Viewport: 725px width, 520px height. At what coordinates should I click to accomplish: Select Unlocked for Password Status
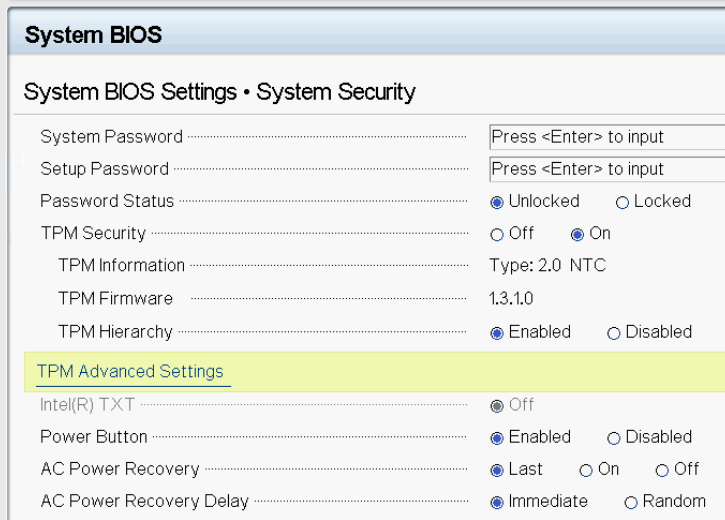click(x=497, y=202)
